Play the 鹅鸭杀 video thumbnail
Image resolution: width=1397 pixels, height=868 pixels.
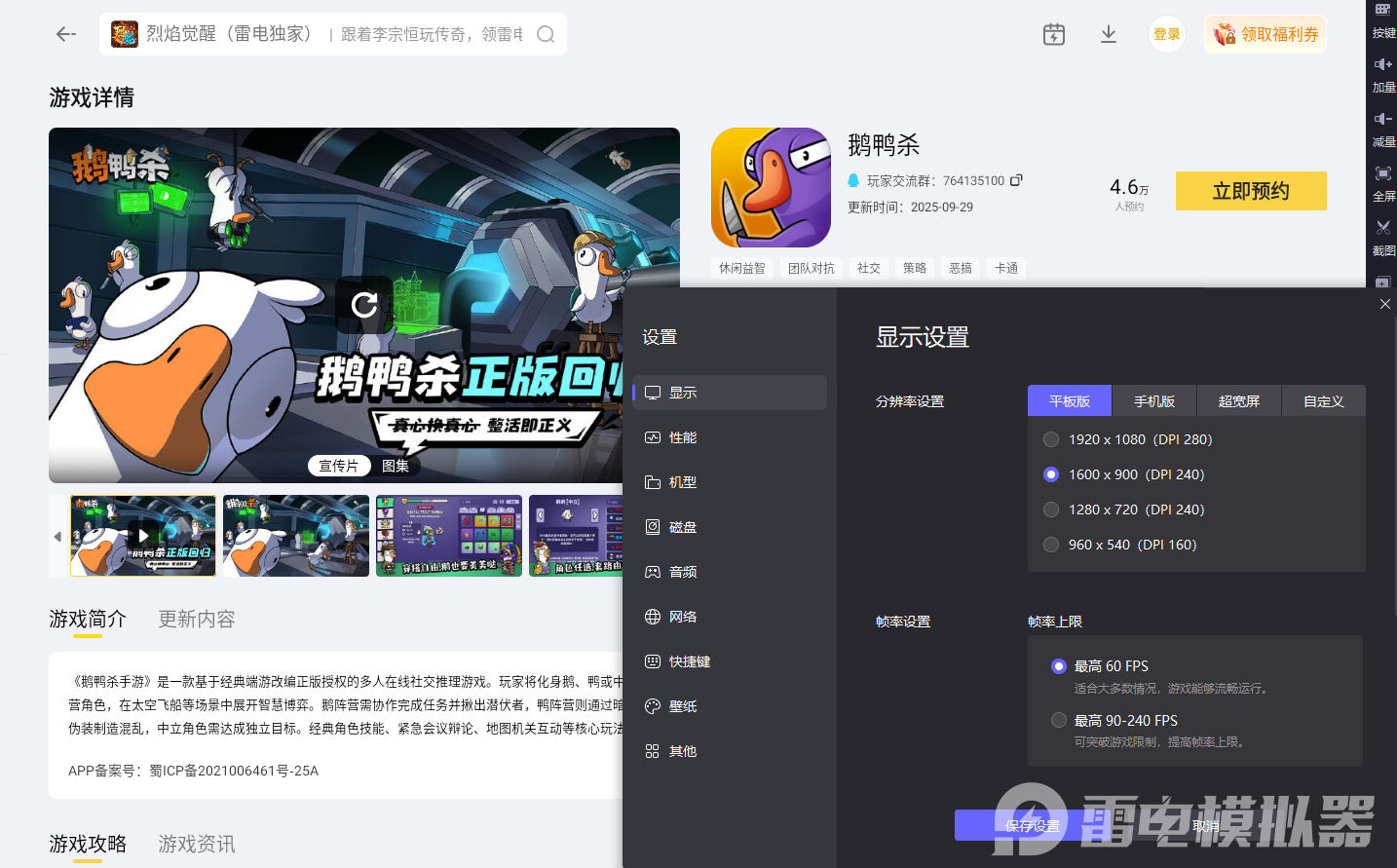click(142, 536)
